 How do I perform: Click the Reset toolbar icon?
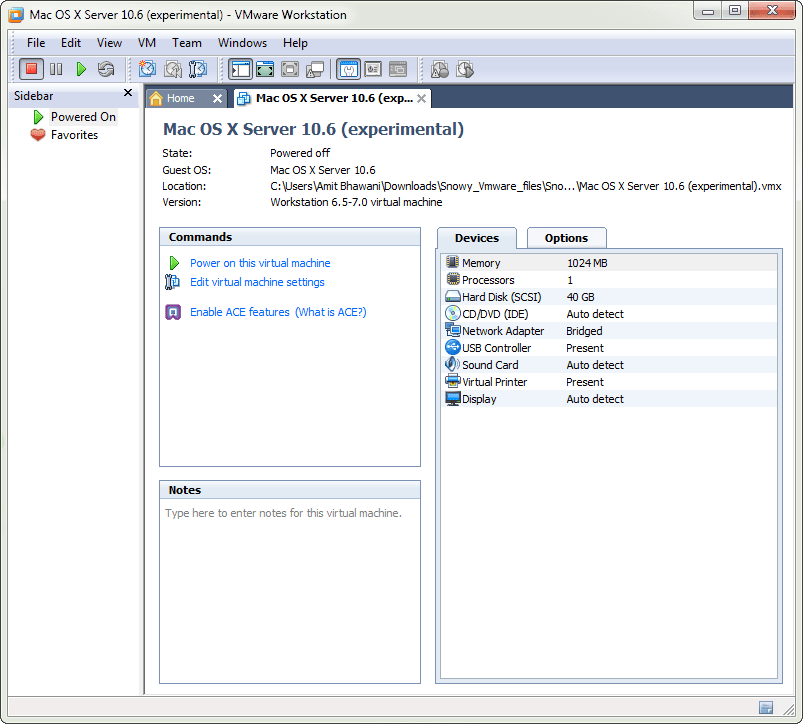(x=106, y=69)
